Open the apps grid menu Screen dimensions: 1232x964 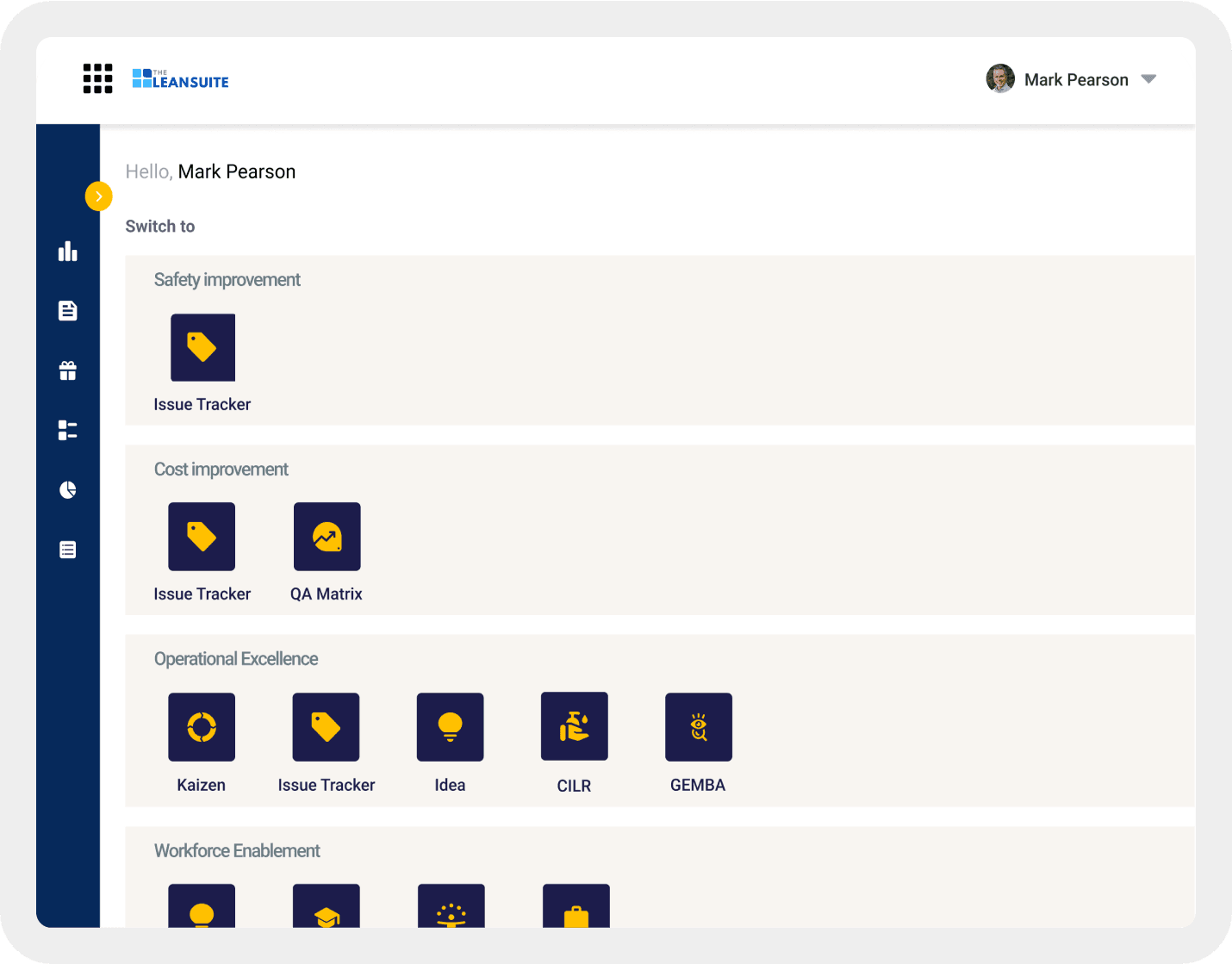pyautogui.click(x=97, y=78)
